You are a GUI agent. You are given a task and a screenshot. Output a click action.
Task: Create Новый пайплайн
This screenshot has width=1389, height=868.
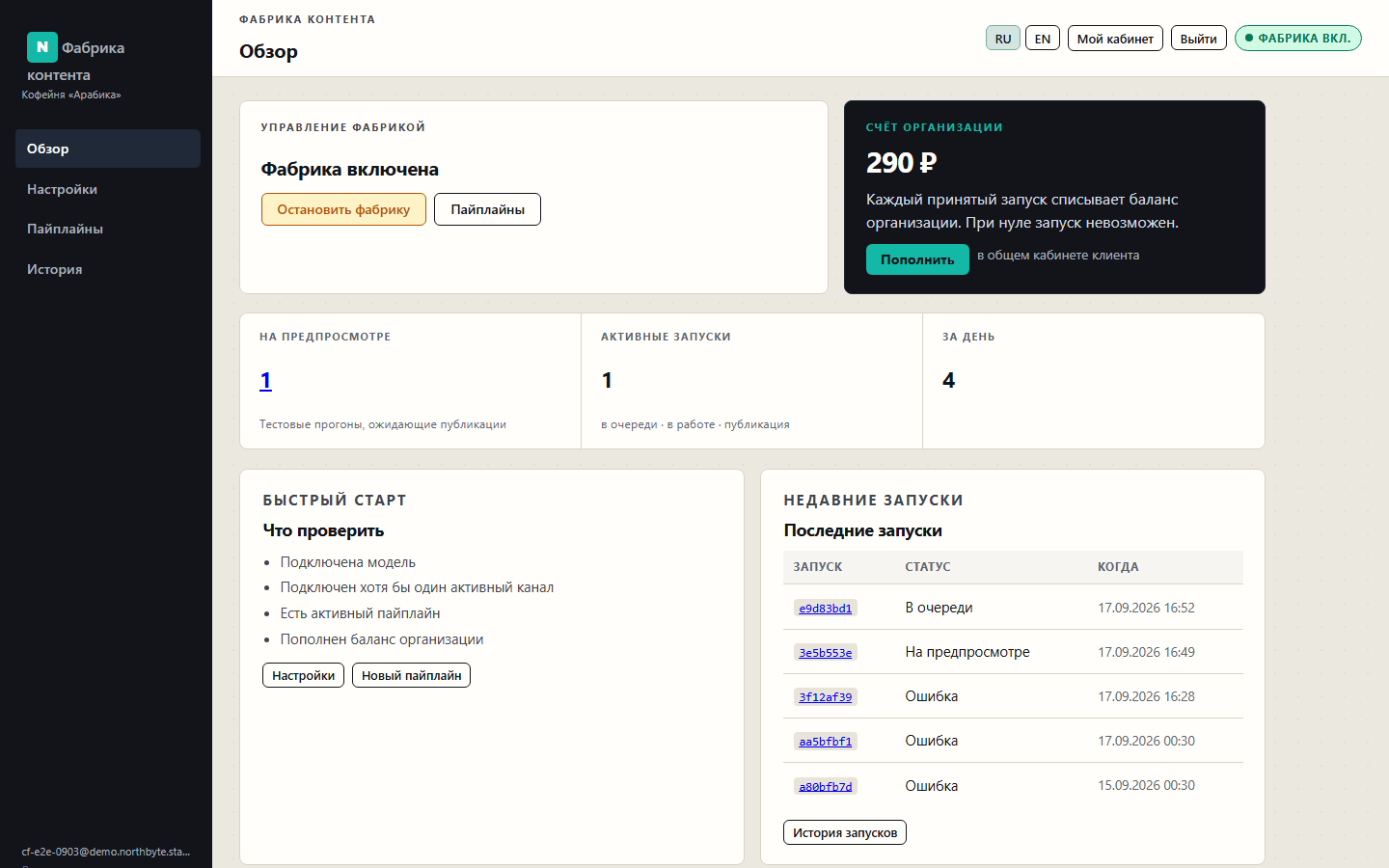pyautogui.click(x=411, y=675)
